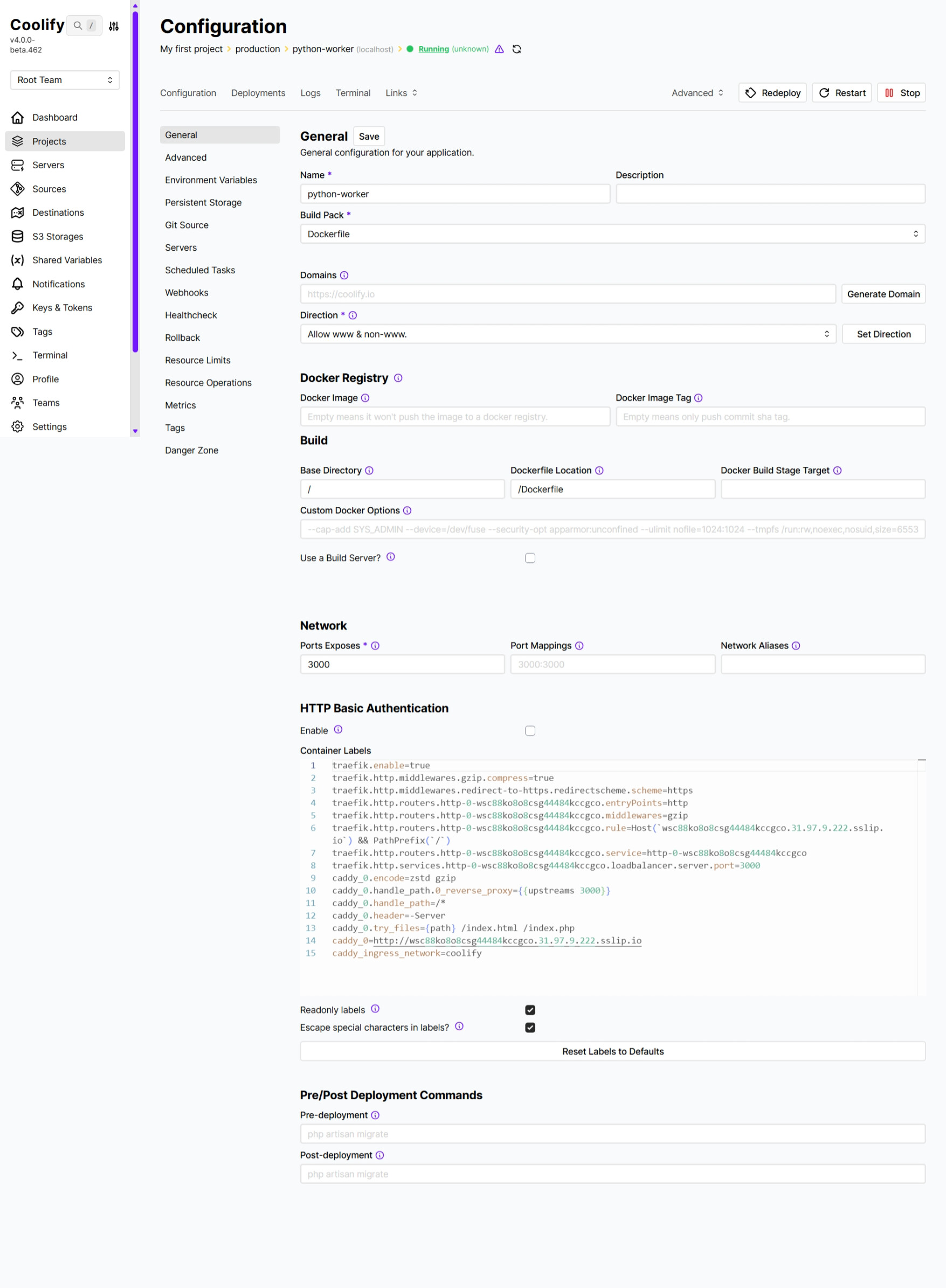Expand the Direction dropdown

click(x=568, y=334)
